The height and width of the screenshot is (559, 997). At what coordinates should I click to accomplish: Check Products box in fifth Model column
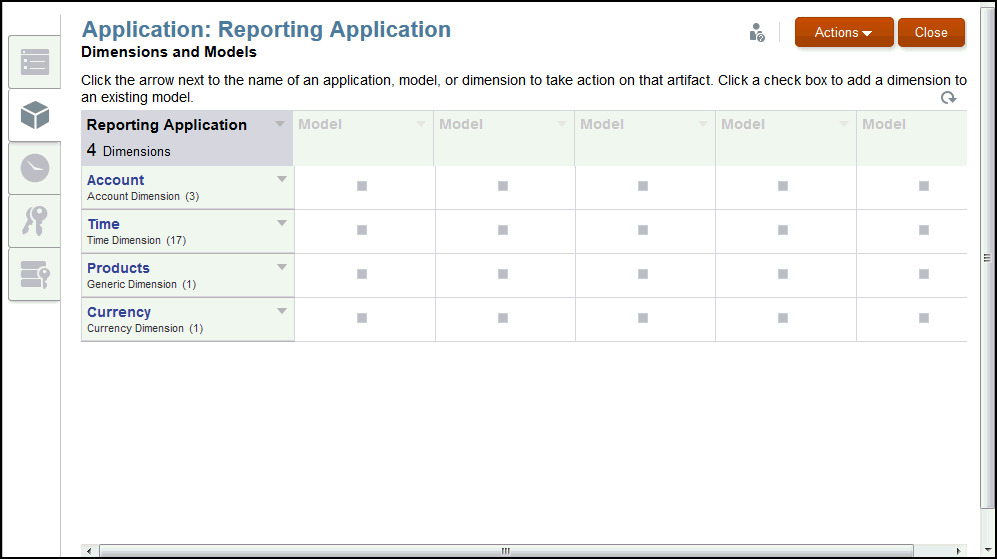tap(924, 273)
